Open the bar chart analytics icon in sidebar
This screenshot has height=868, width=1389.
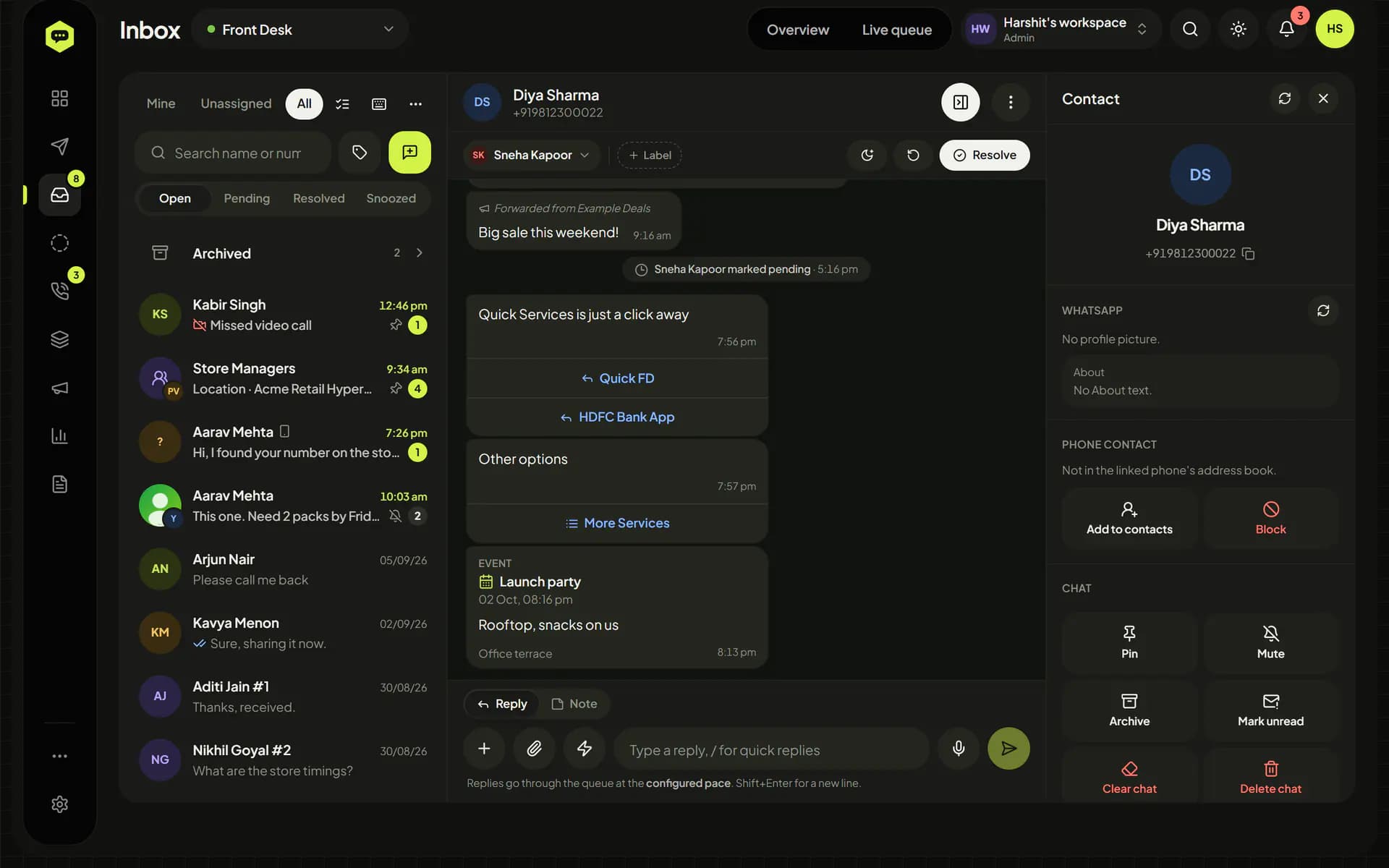tap(59, 436)
